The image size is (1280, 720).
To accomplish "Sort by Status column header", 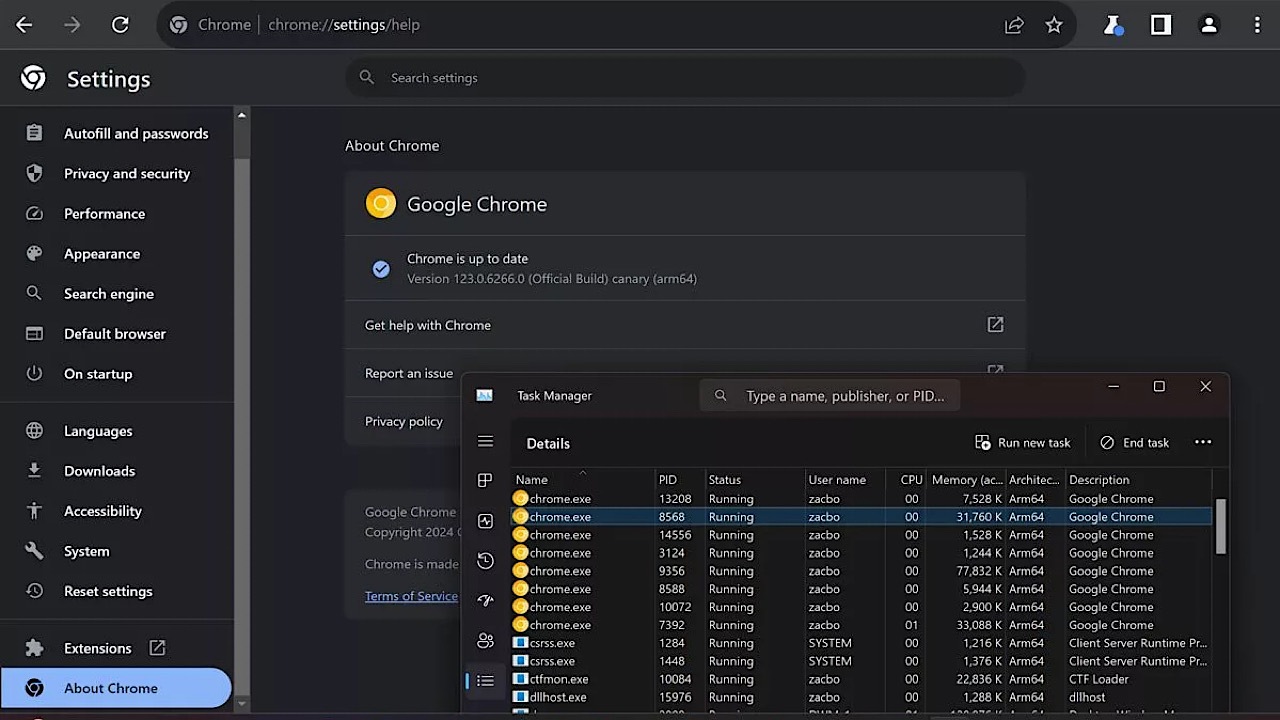I will click(754, 480).
